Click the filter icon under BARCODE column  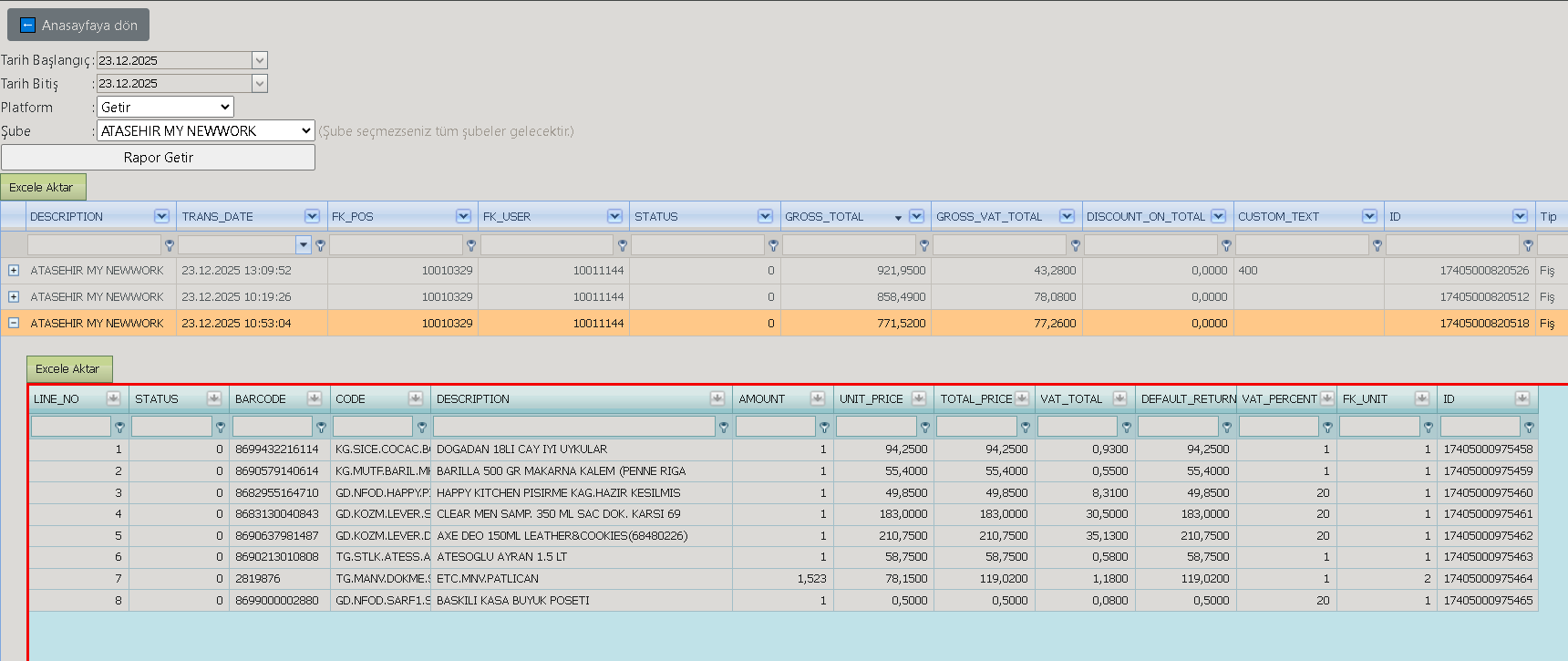[x=321, y=427]
